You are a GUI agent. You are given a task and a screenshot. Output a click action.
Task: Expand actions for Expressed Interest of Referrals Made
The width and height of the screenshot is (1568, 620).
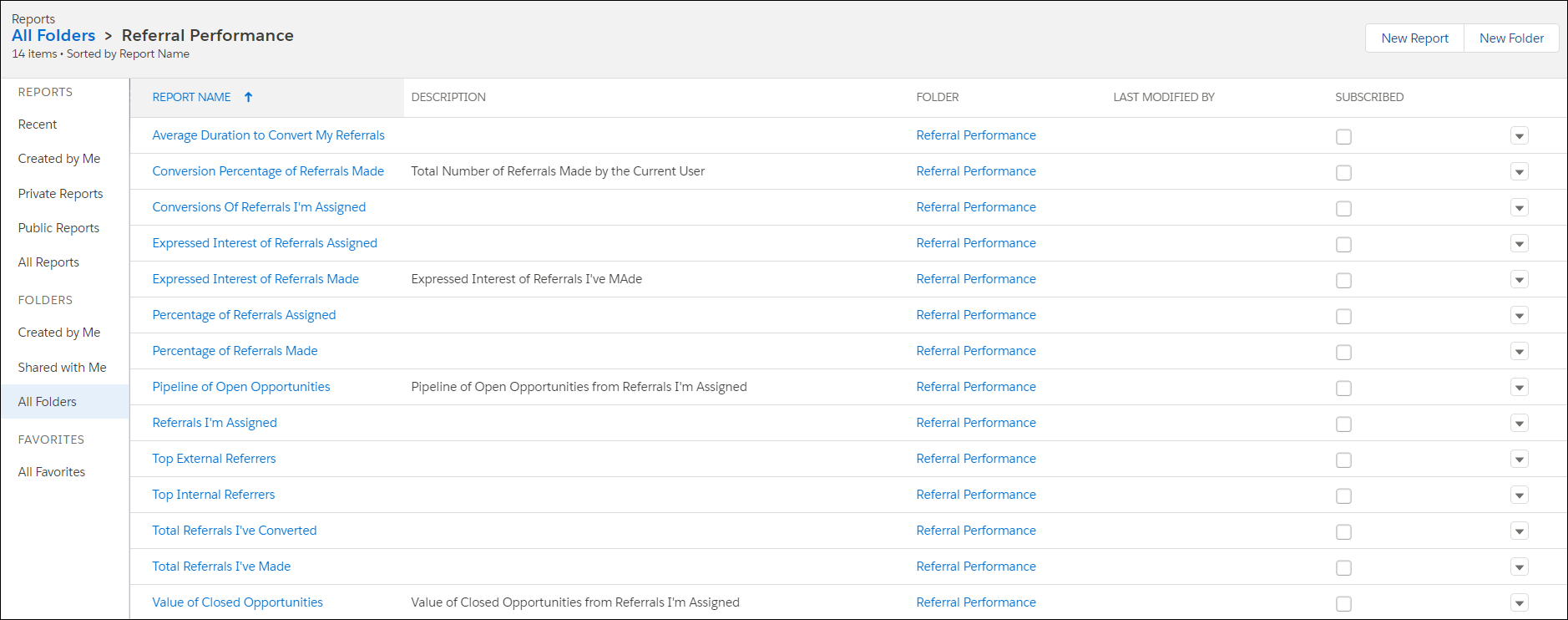[x=1520, y=280]
